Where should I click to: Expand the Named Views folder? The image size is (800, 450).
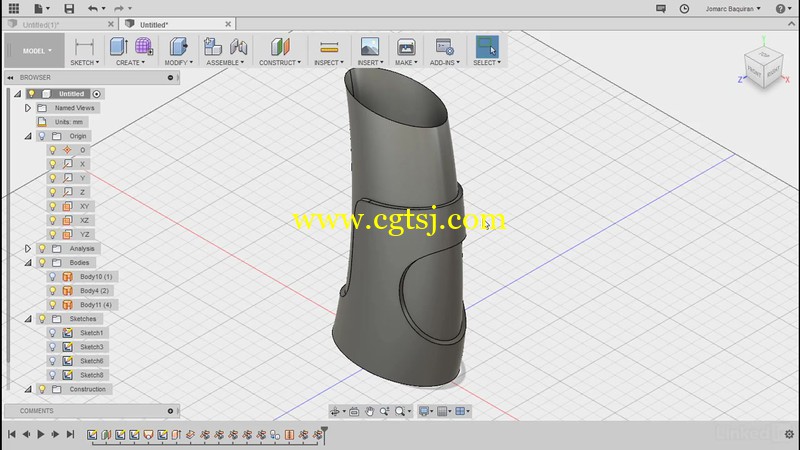[x=28, y=108]
